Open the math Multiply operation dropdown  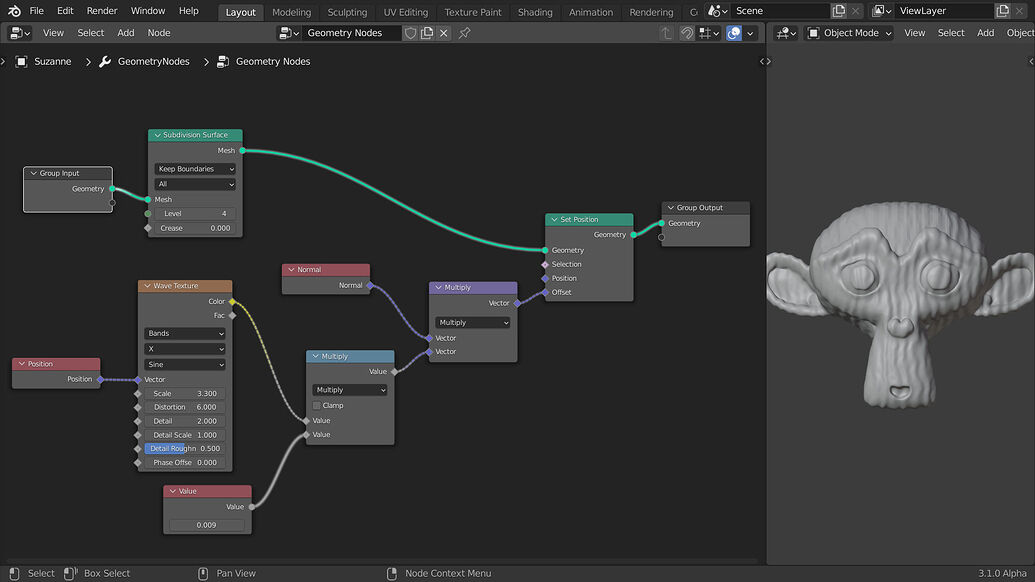pyautogui.click(x=350, y=390)
